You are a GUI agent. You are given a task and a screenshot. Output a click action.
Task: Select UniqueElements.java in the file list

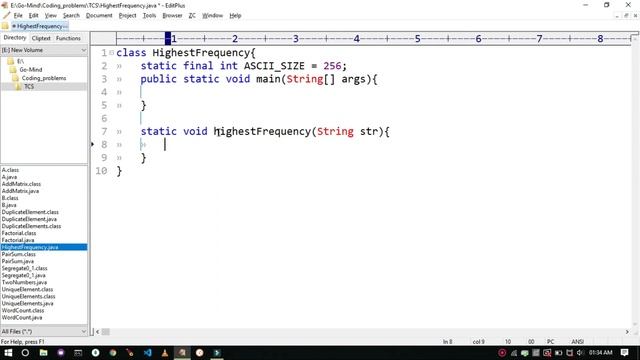click(28, 303)
